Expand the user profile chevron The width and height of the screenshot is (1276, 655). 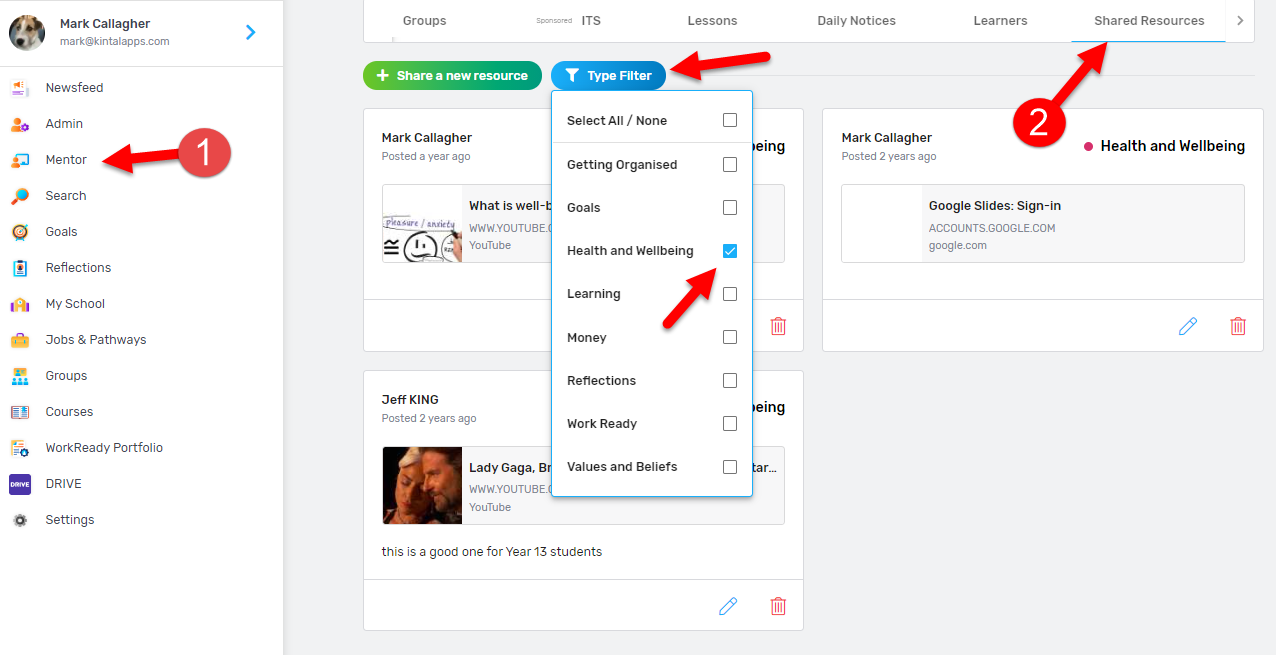[250, 32]
